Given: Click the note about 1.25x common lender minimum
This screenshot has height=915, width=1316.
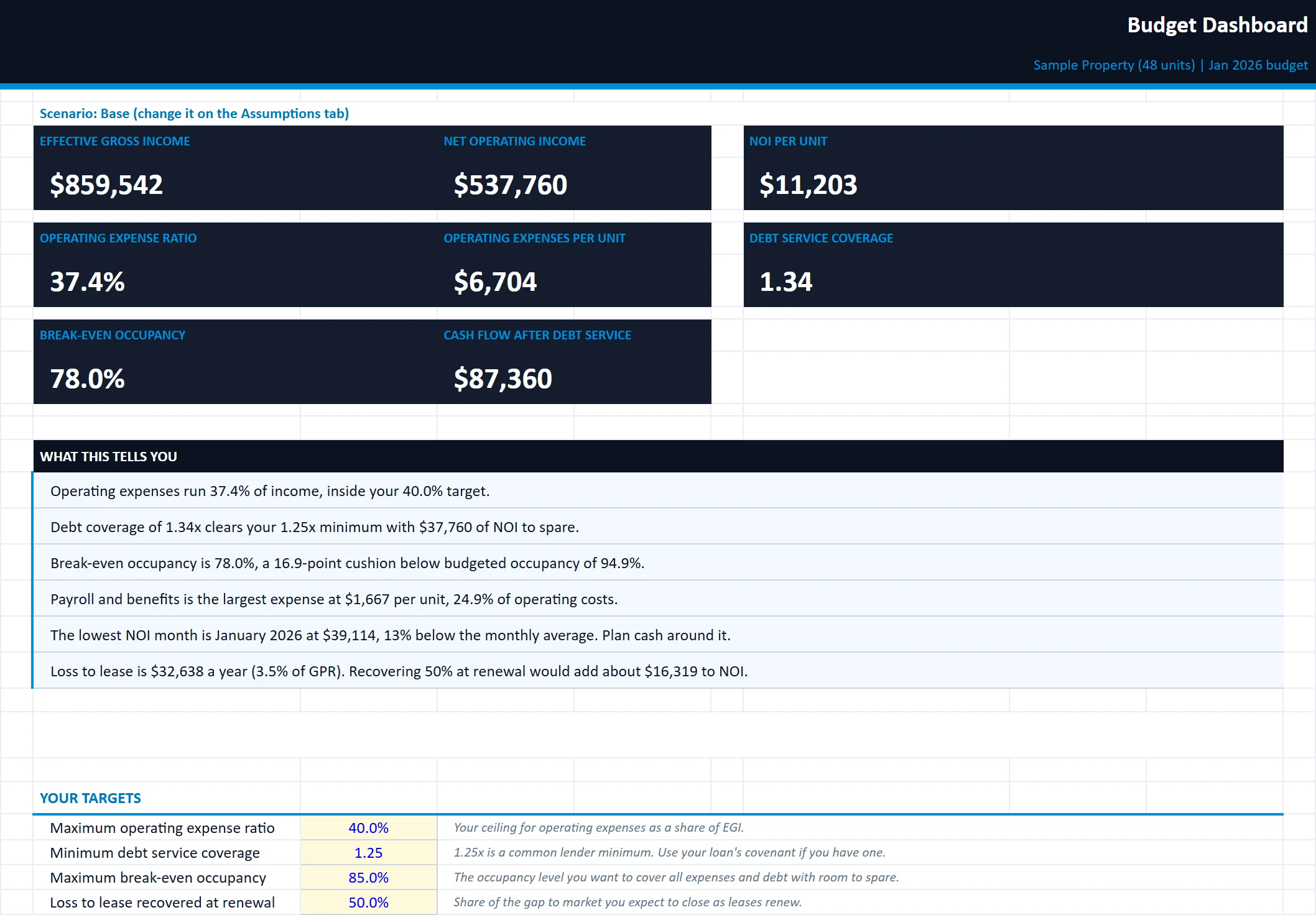Looking at the screenshot, I should (669, 852).
